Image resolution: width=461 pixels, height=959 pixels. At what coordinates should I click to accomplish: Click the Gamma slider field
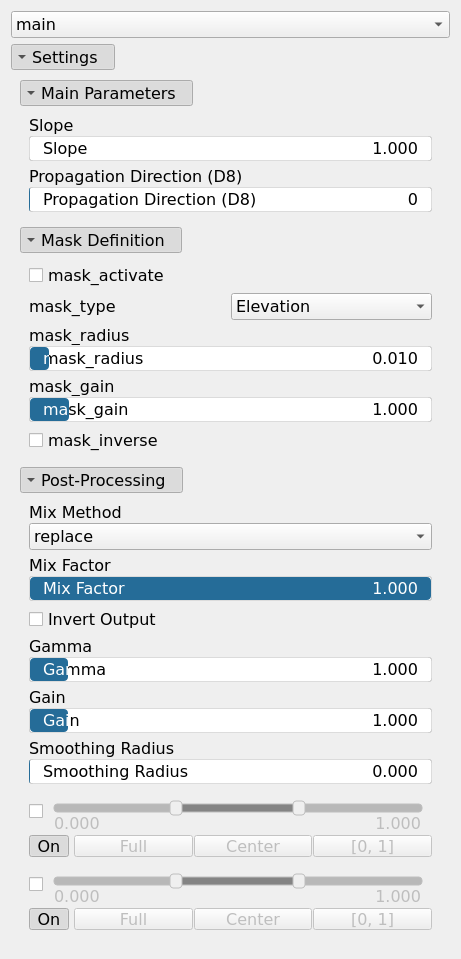[230, 670]
